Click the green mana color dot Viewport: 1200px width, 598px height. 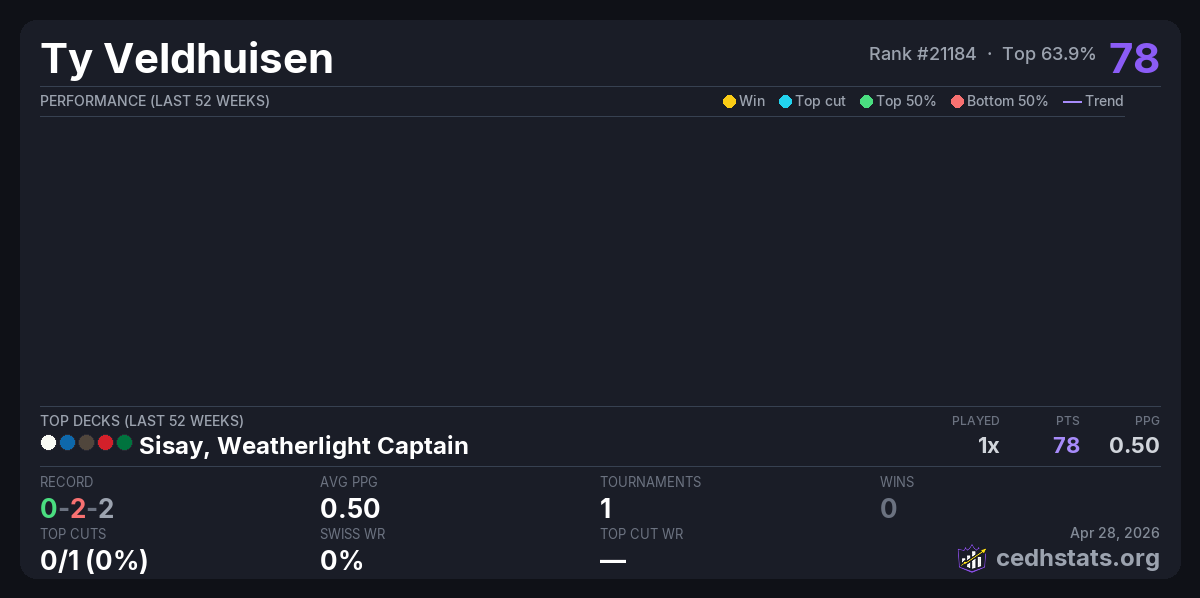point(124,442)
